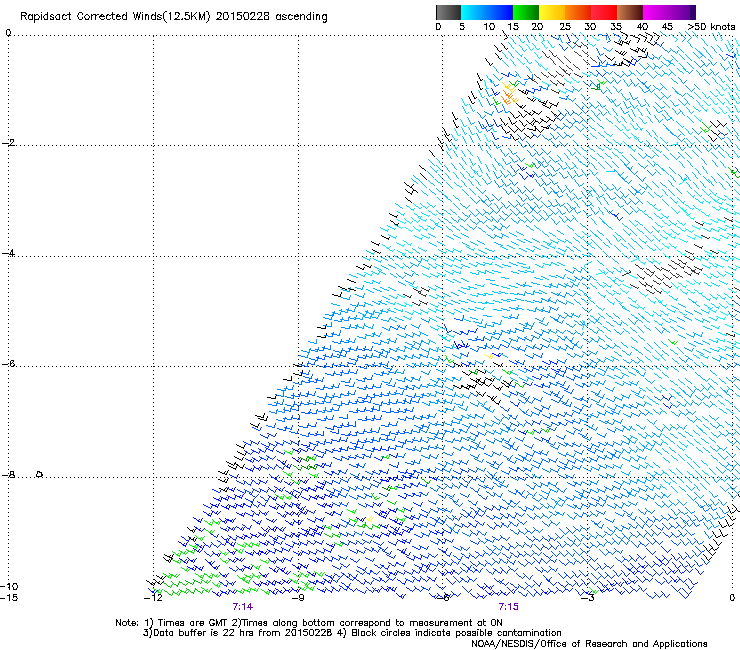The width and height of the screenshot is (740, 650).
Task: Click the Rapidscat Corrected Winds title text
Action: (x=174, y=17)
